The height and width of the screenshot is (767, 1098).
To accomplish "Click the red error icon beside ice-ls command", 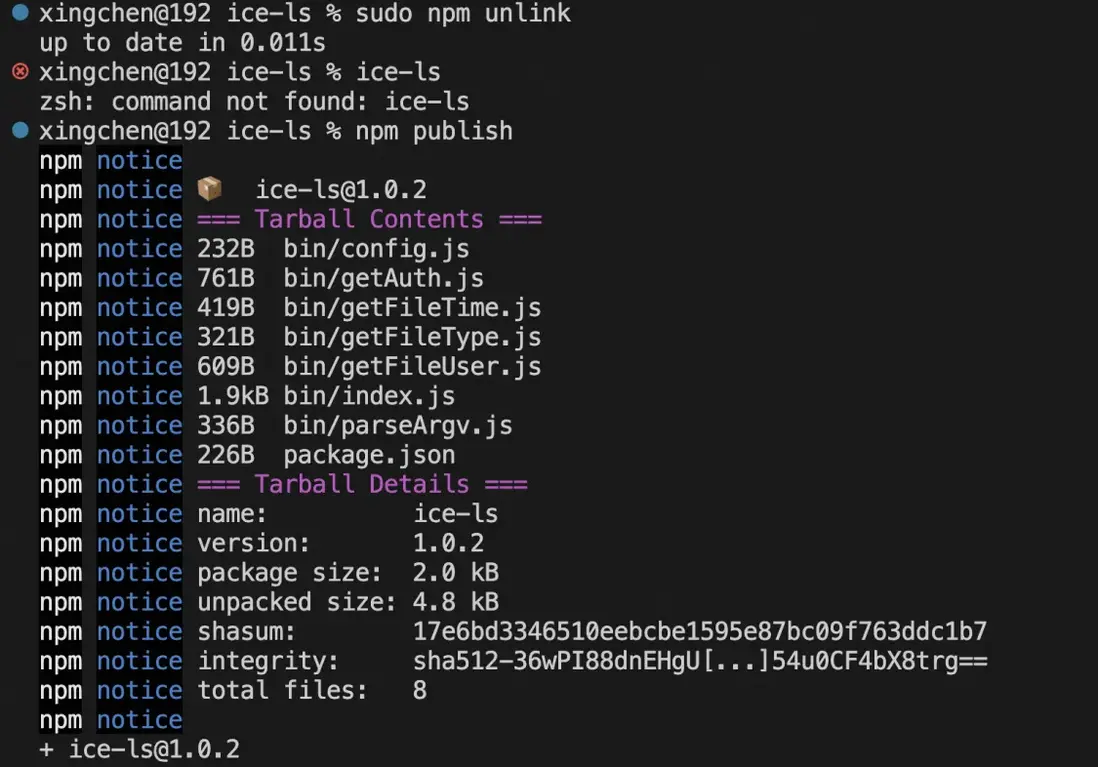I will pyautogui.click(x=20, y=71).
